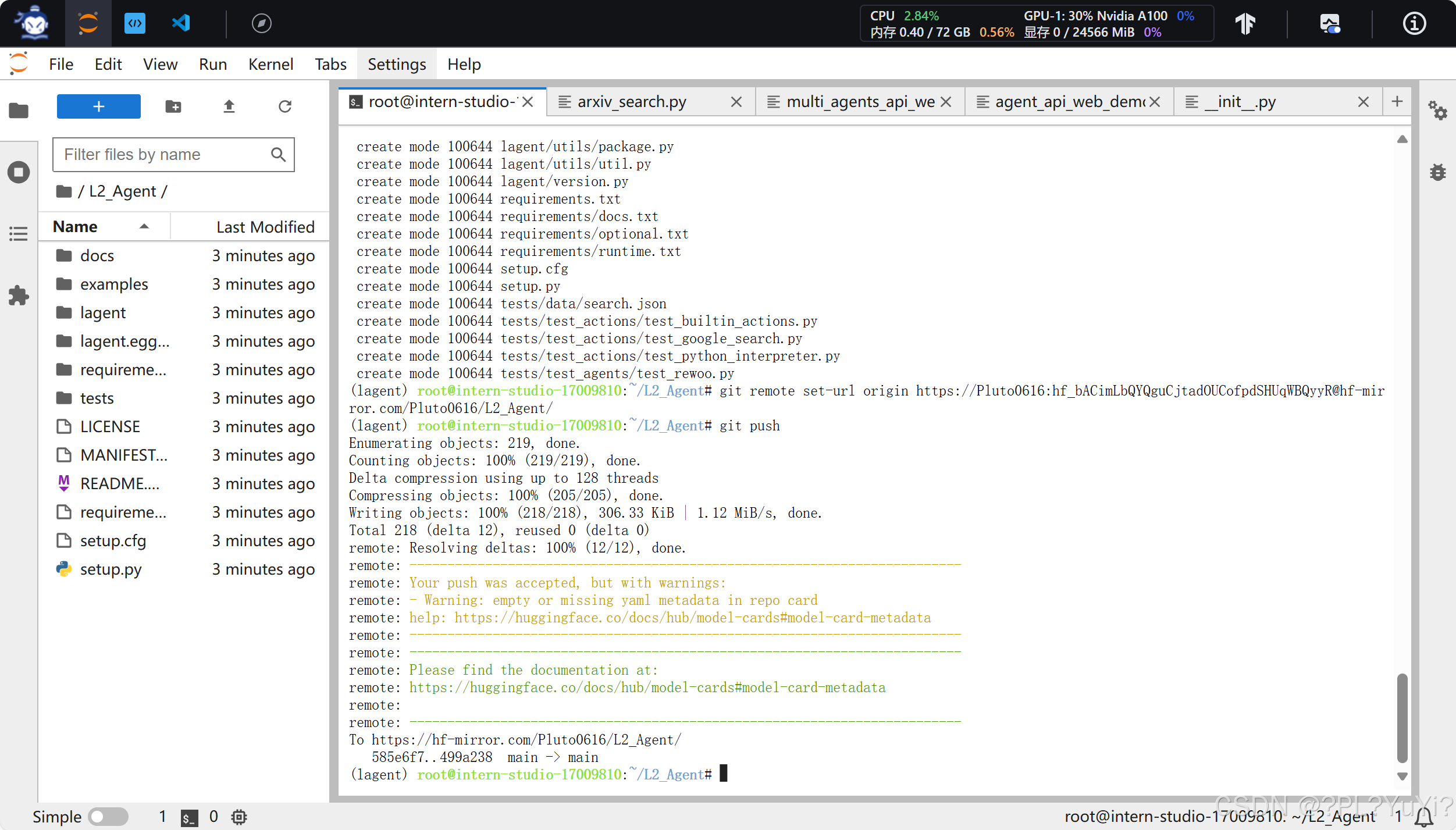Screen dimensions: 1456x830
Task: Sort files by Name column arrow
Action: pos(144,226)
